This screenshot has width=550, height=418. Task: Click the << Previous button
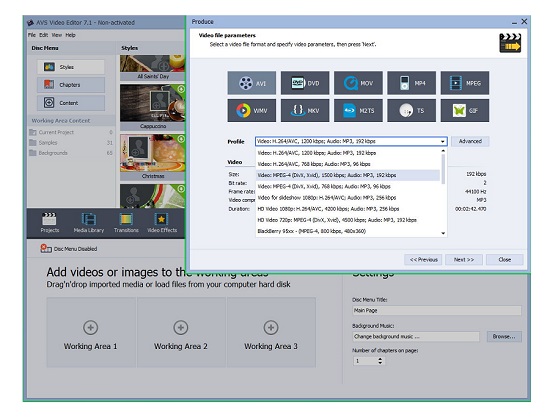point(423,260)
